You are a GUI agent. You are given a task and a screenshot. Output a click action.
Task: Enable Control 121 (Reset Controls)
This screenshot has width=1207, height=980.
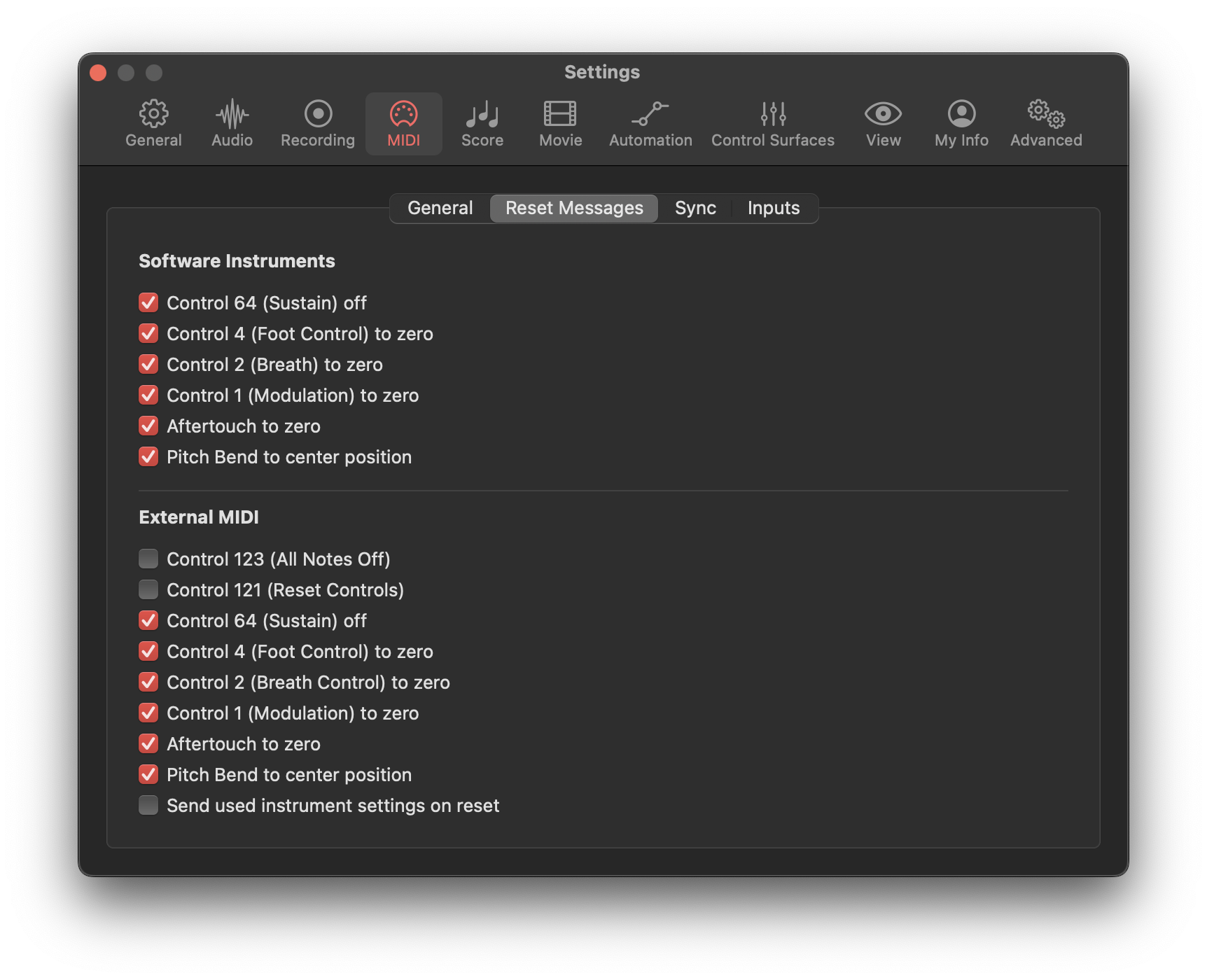click(148, 589)
